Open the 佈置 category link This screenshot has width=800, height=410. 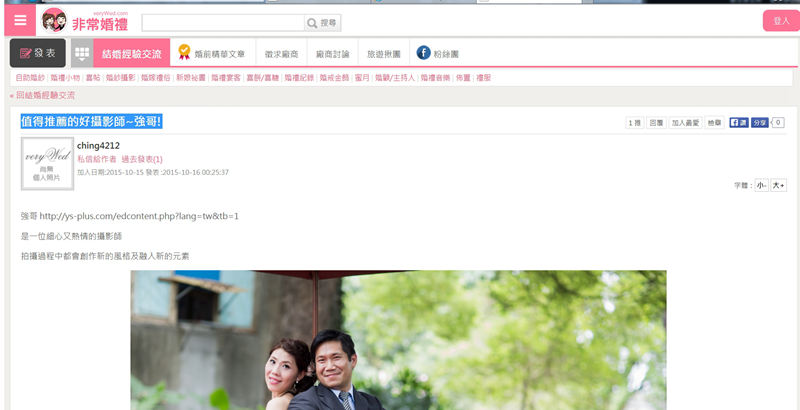tap(463, 78)
